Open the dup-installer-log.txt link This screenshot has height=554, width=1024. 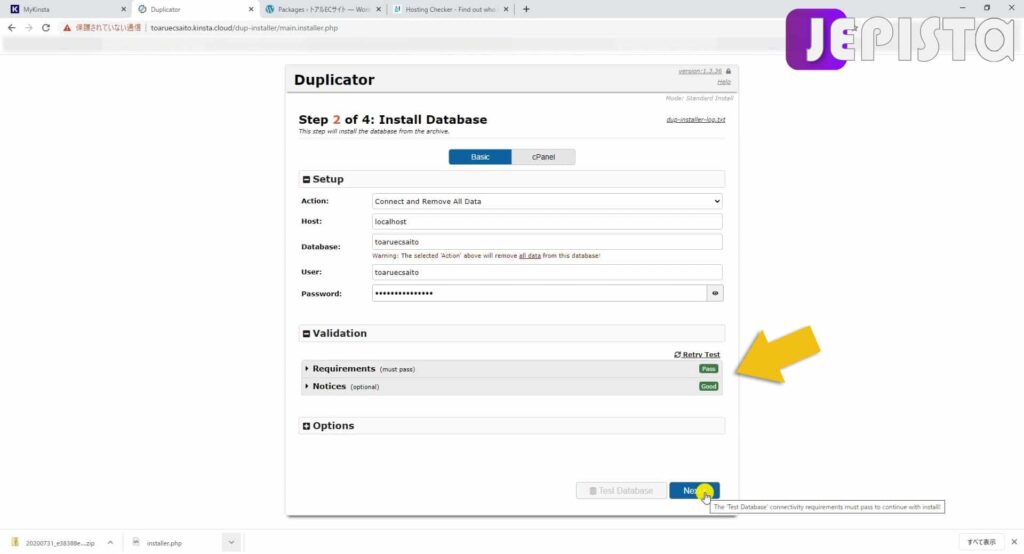696,120
